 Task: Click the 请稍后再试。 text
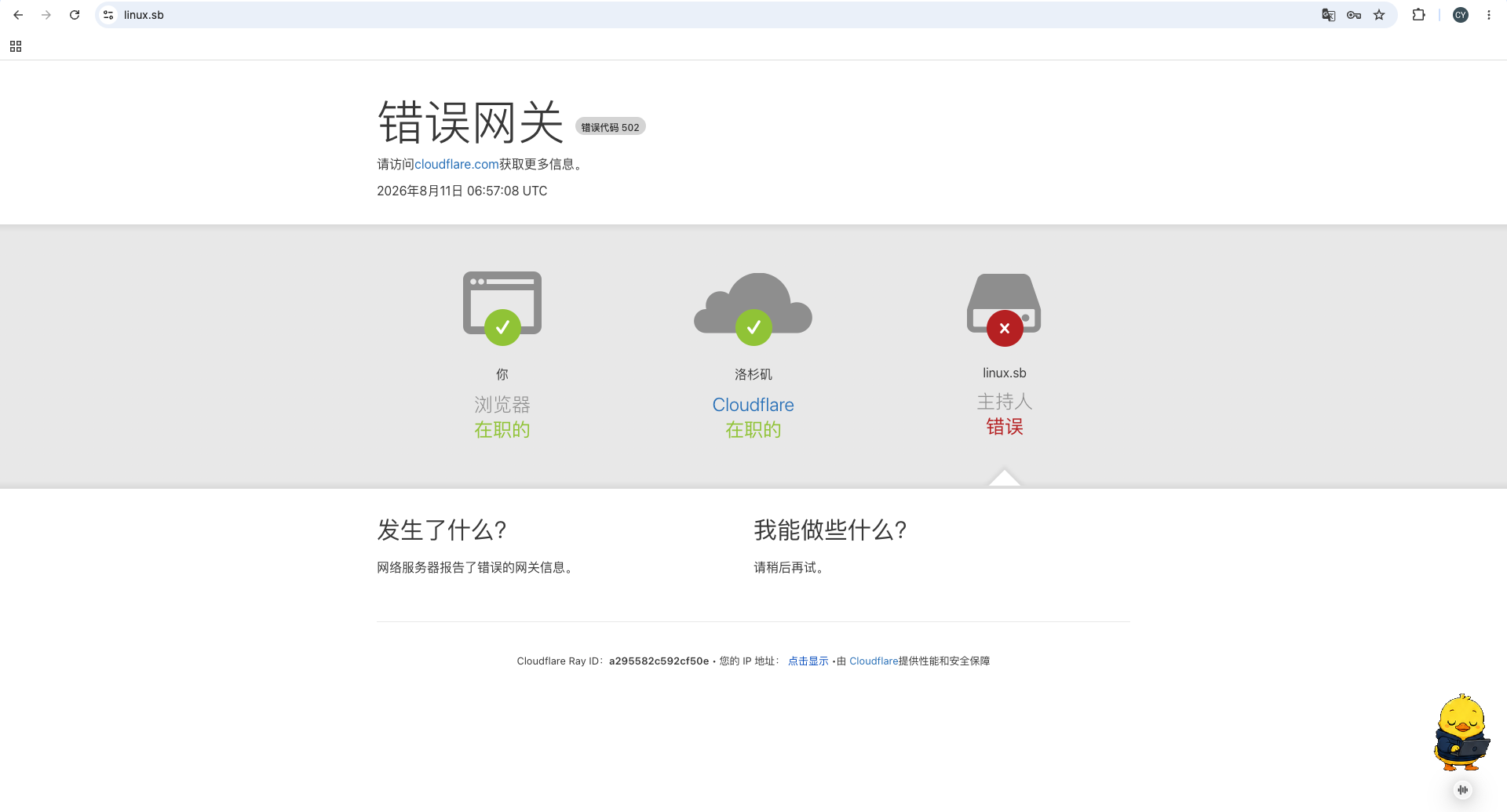click(x=791, y=567)
